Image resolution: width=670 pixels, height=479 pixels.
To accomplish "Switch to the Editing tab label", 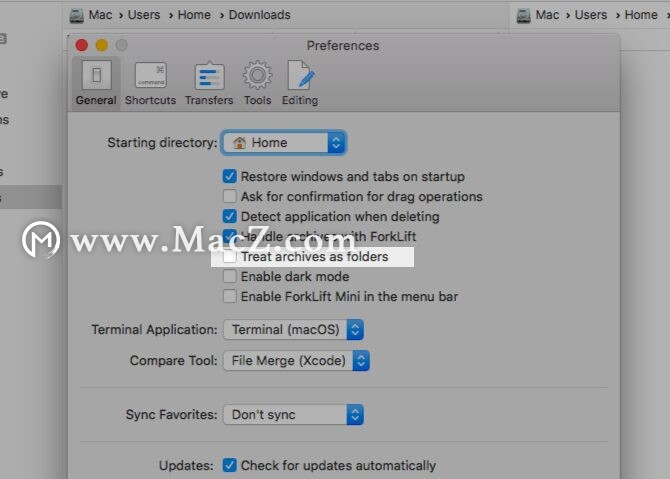I will coord(300,100).
